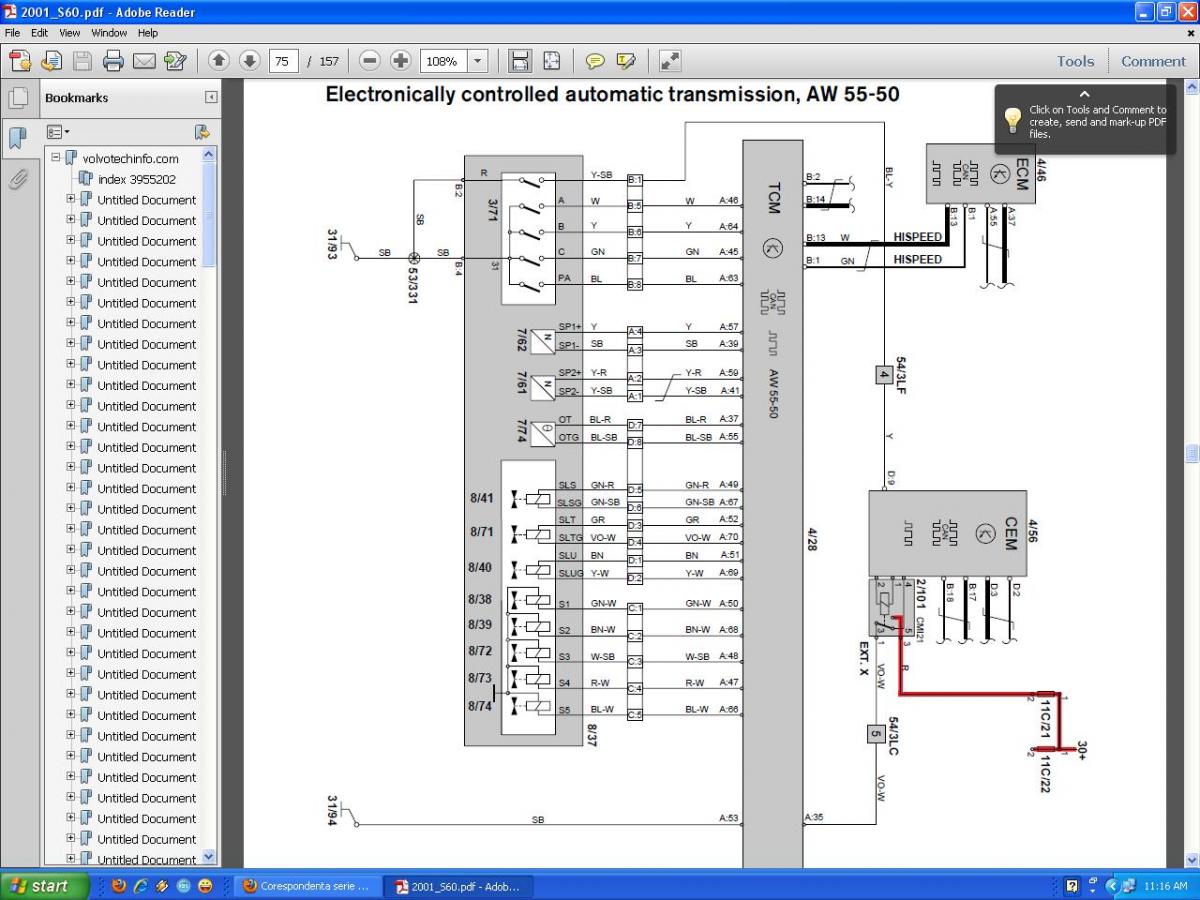Go to previous page with up arrow
The image size is (1200, 900).
[x=219, y=61]
